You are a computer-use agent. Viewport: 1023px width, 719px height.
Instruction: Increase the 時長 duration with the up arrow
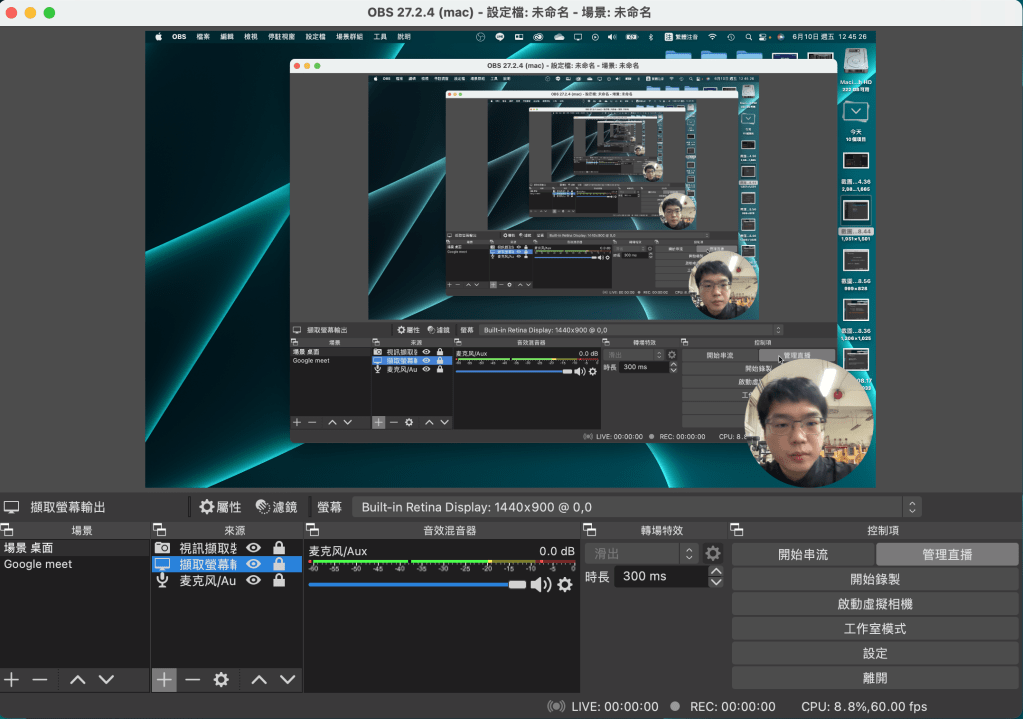[715, 572]
